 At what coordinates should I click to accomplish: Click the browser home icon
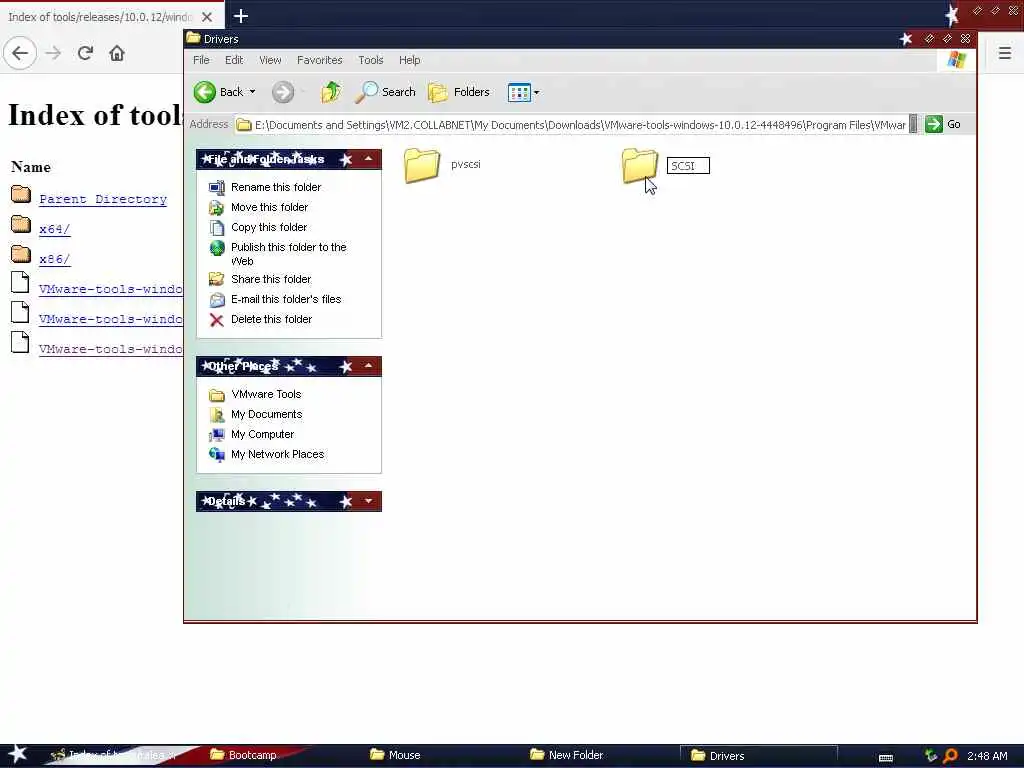pyautogui.click(x=117, y=53)
